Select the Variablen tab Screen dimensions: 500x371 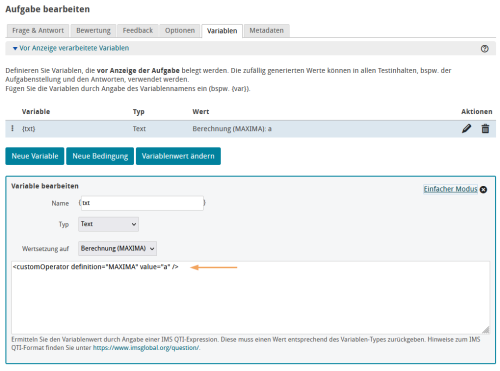pos(222,31)
